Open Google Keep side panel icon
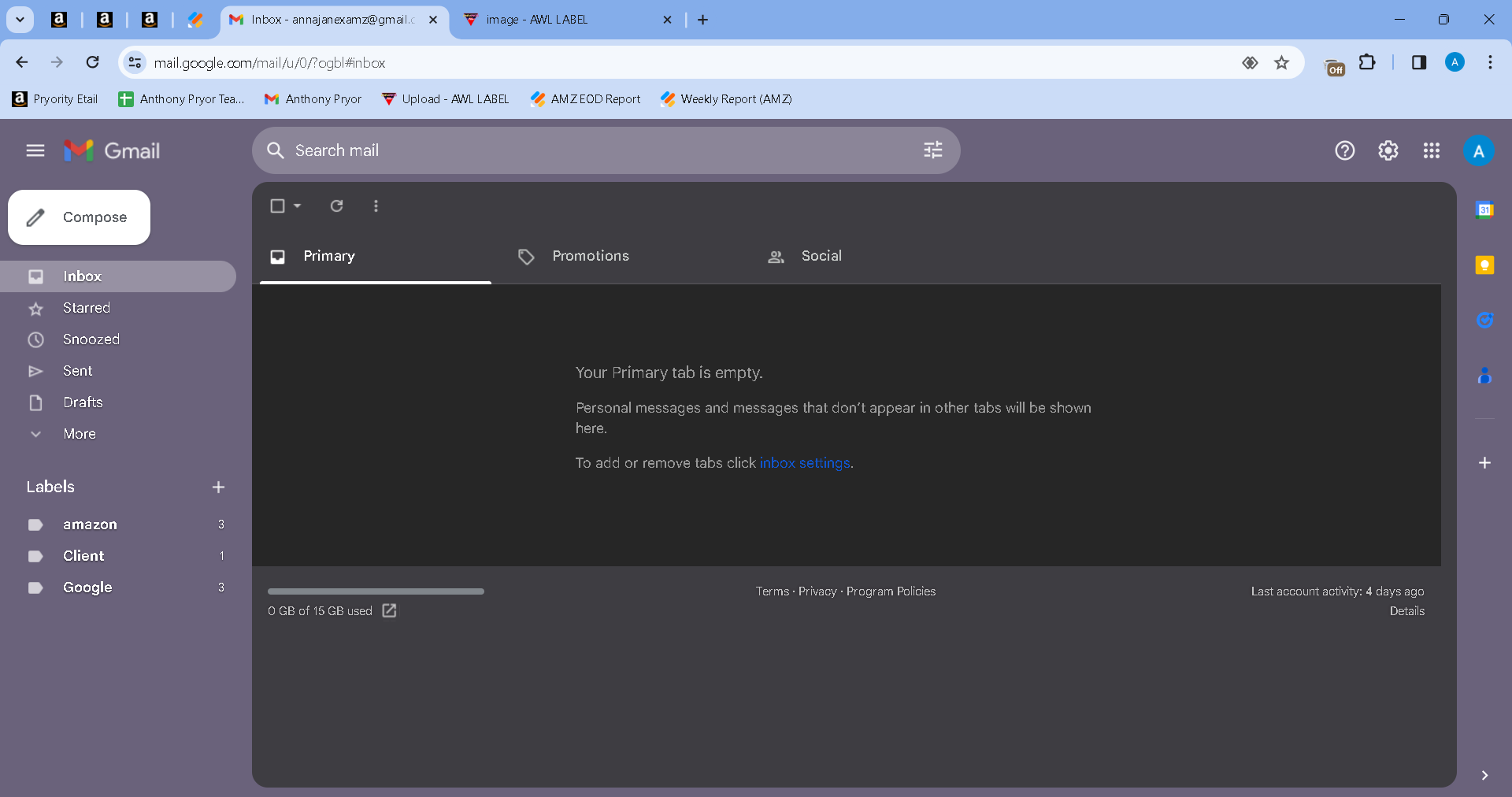 1484,265
